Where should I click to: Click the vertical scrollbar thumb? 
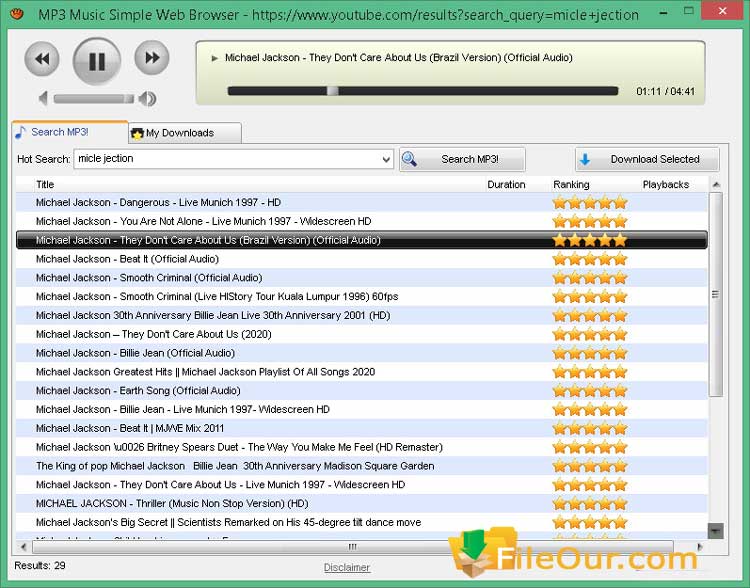pyautogui.click(x=716, y=294)
